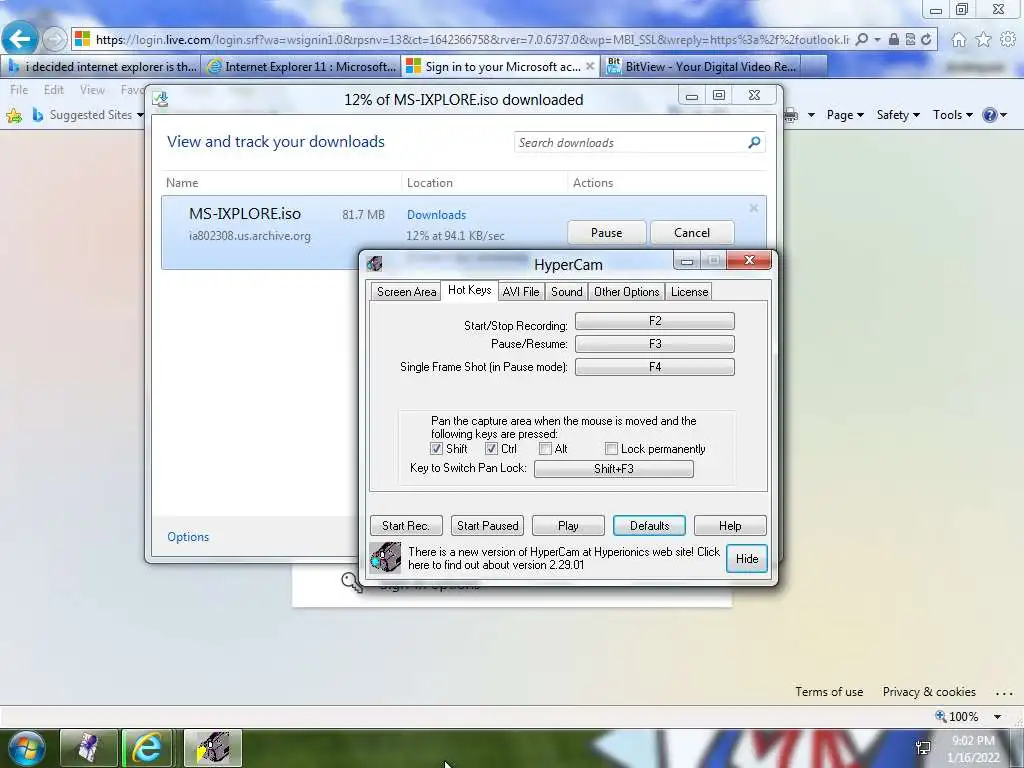Click the Start Paused button
Screen dimensions: 1024x768
pos(487,526)
